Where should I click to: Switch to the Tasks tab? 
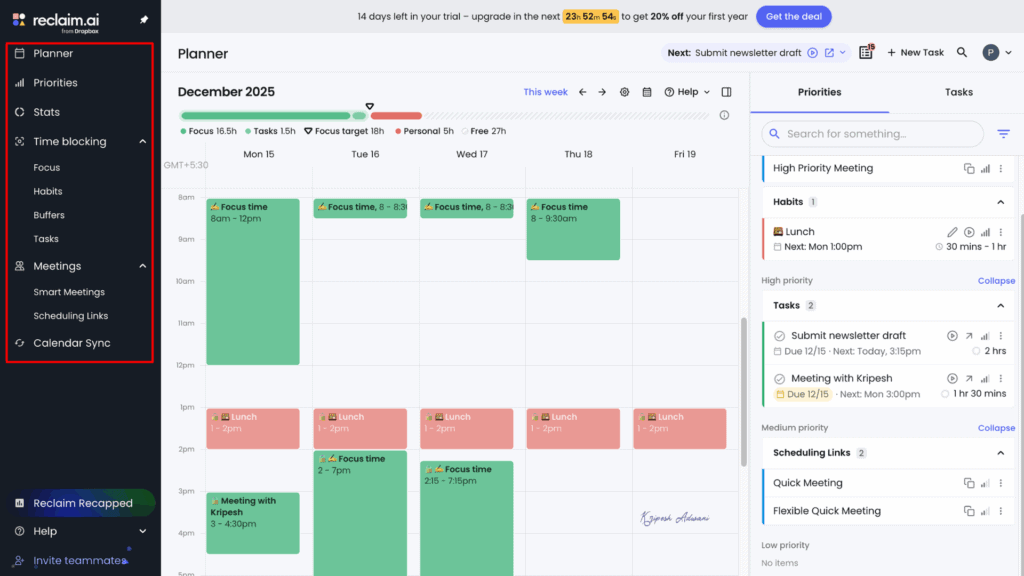(x=957, y=91)
